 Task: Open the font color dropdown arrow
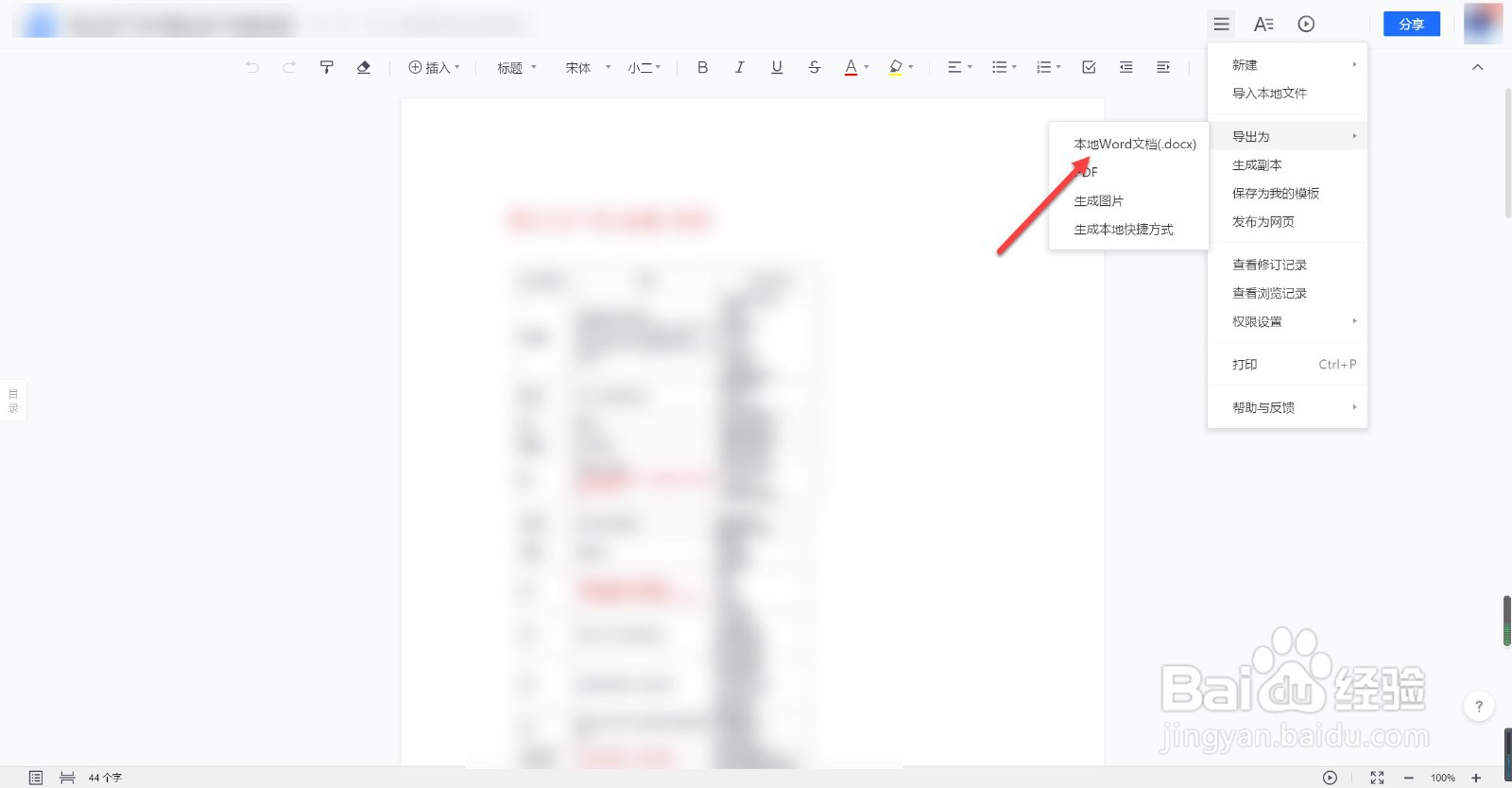(x=867, y=67)
